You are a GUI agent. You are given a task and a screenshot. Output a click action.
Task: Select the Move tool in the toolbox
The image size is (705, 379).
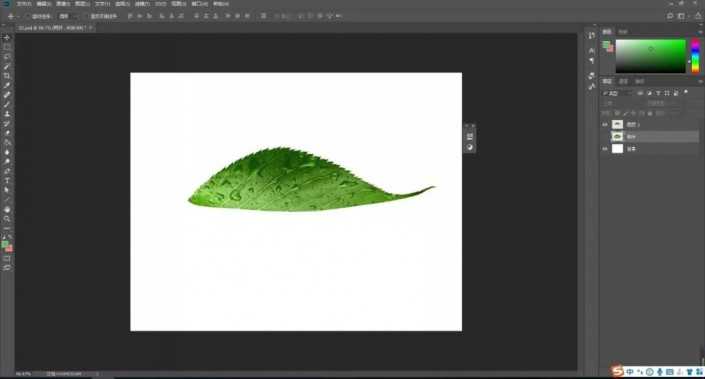pyautogui.click(x=7, y=38)
